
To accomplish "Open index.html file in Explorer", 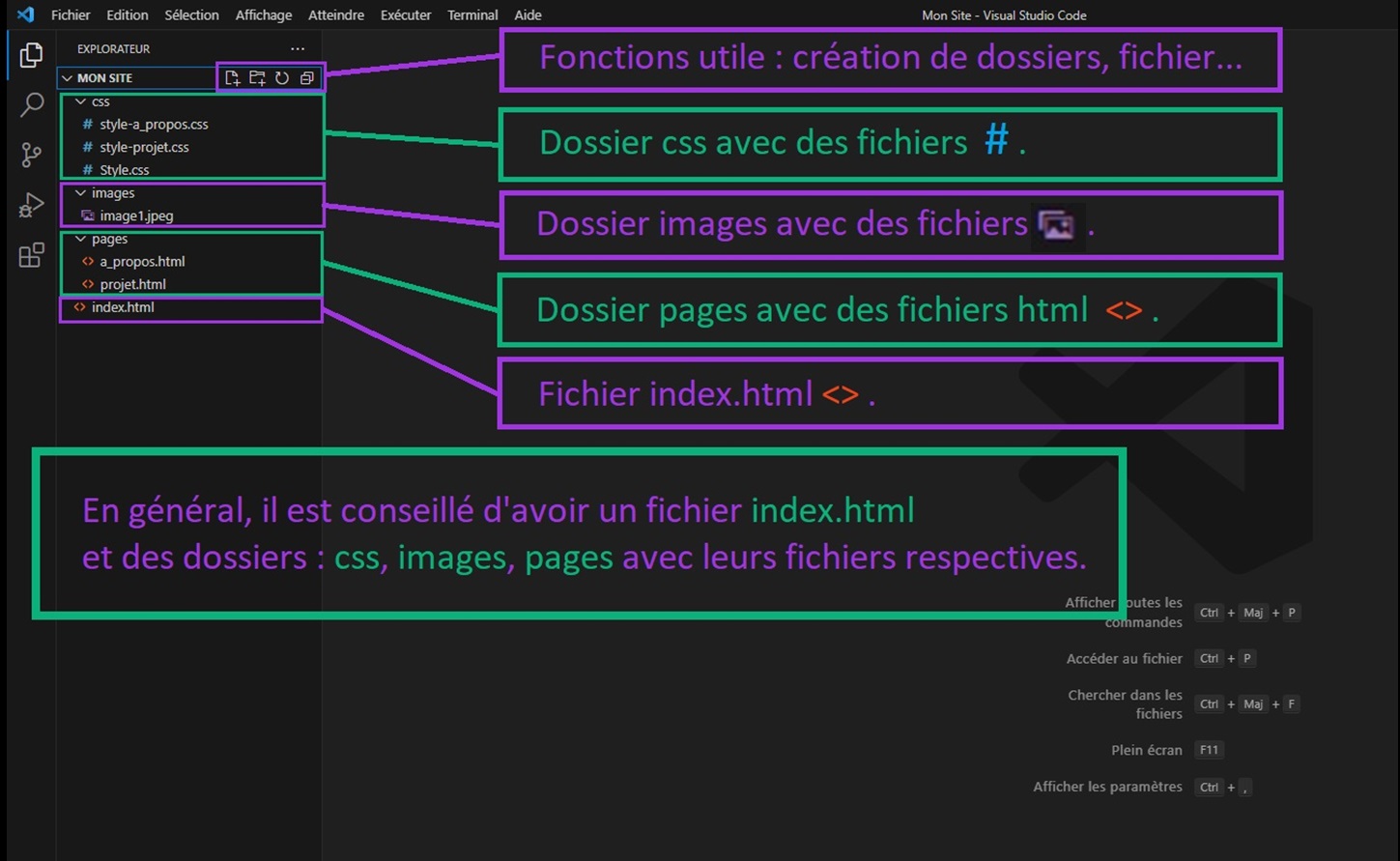I will [123, 307].
